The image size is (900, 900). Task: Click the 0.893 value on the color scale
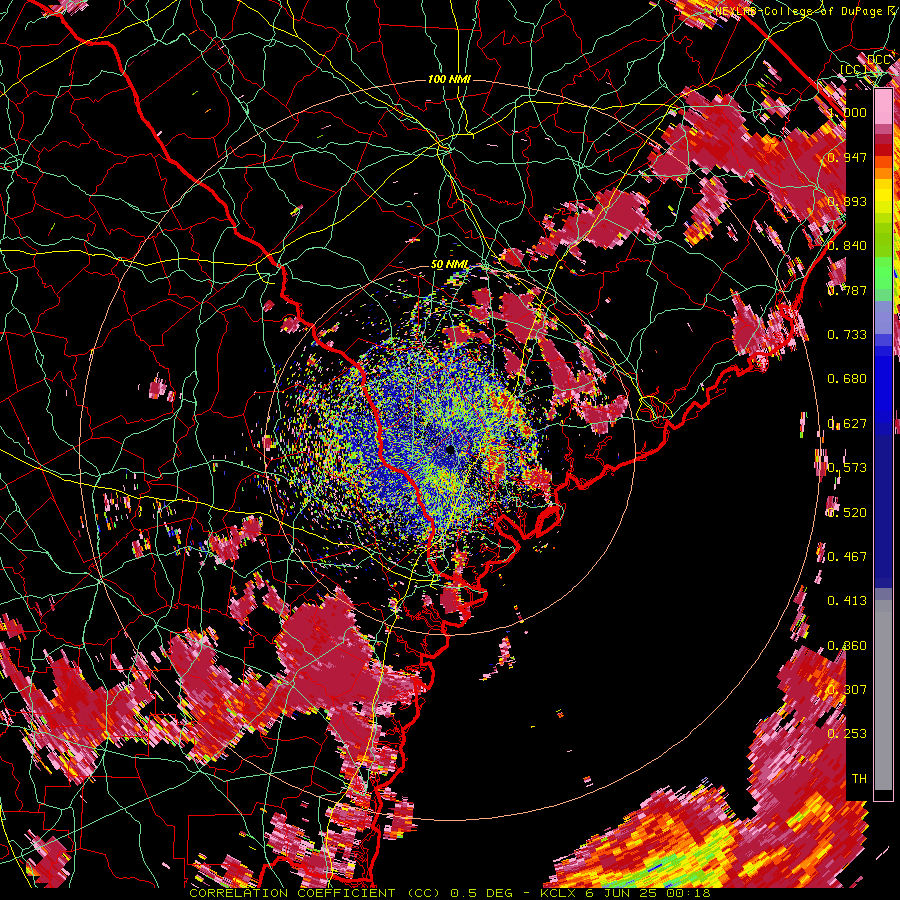(847, 201)
